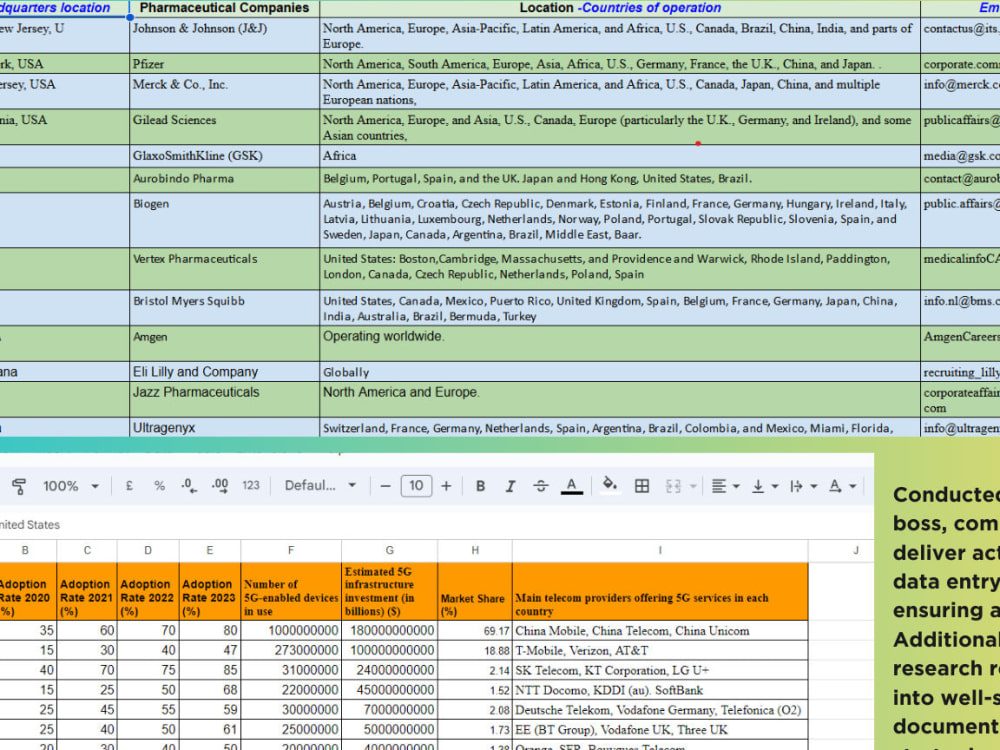Open the text wrapping dropdown

pyautogui.click(x=804, y=487)
